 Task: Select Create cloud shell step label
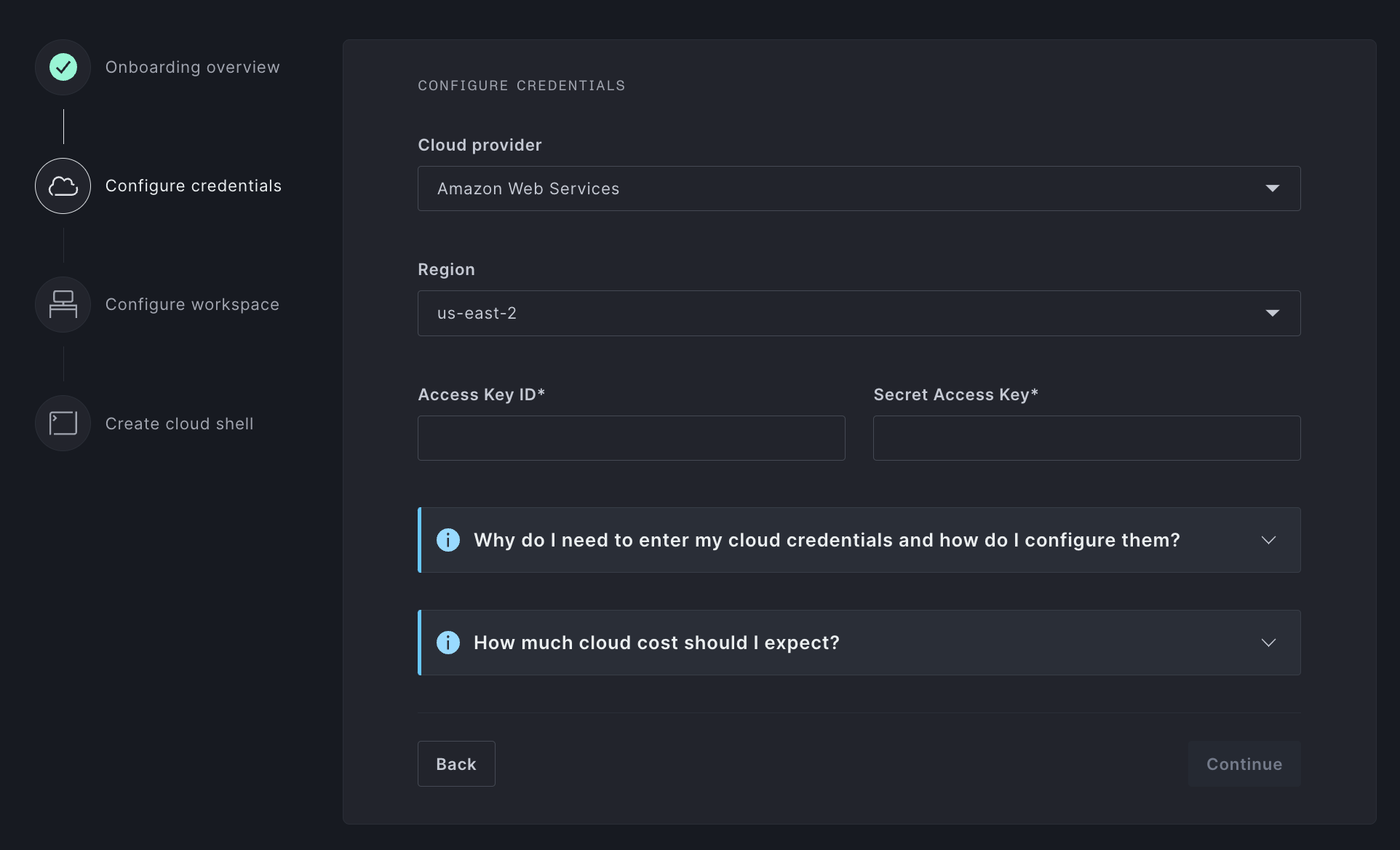coord(179,424)
